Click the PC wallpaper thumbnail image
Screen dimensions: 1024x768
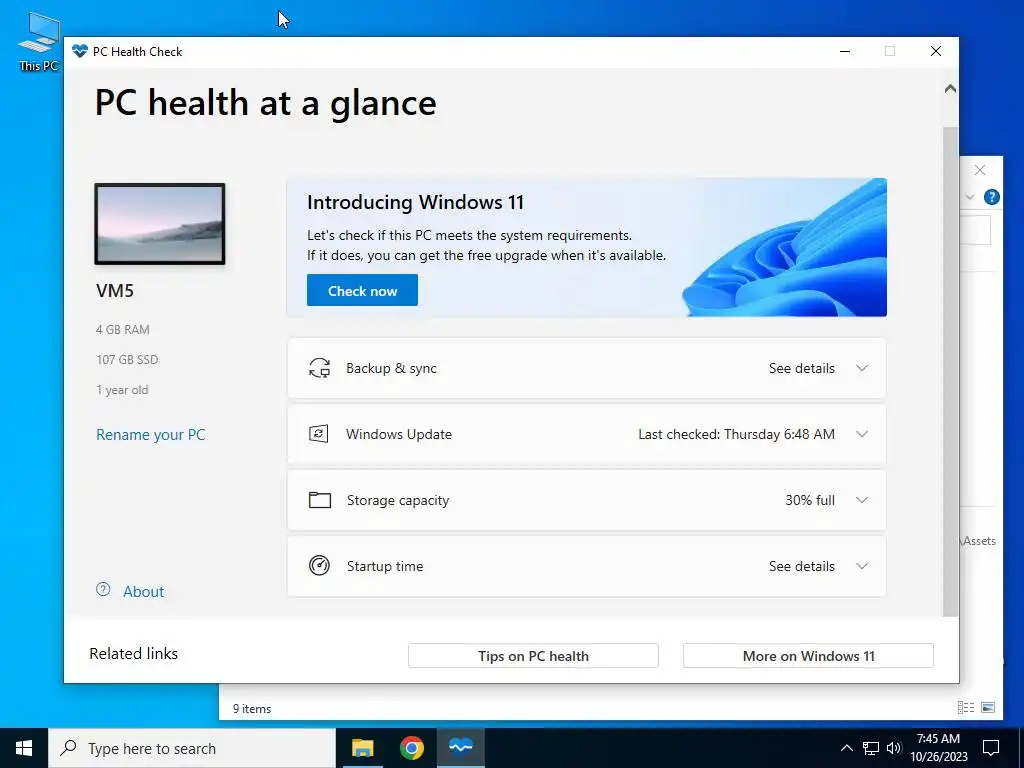point(160,224)
